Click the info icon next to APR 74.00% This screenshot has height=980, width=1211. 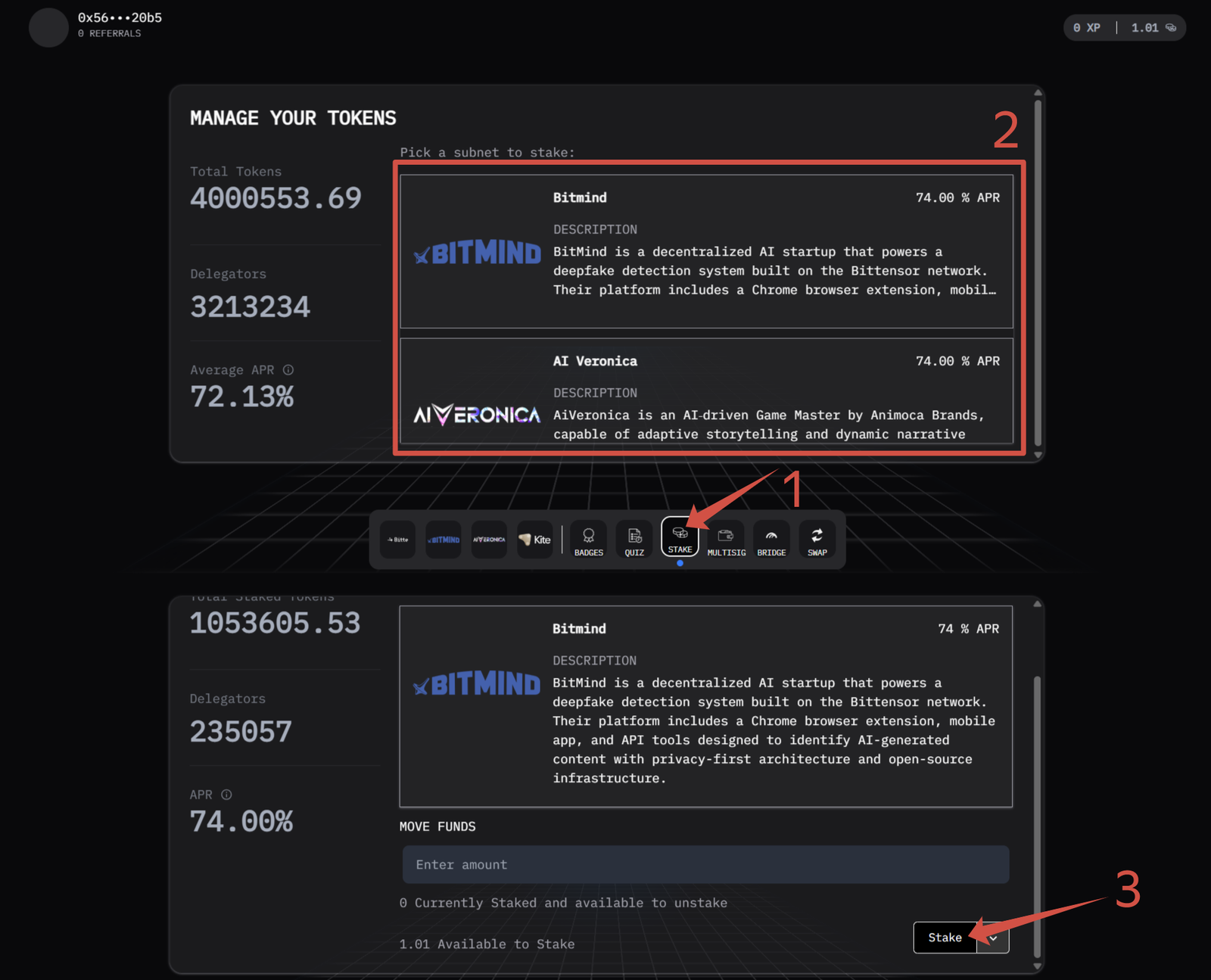(x=226, y=795)
